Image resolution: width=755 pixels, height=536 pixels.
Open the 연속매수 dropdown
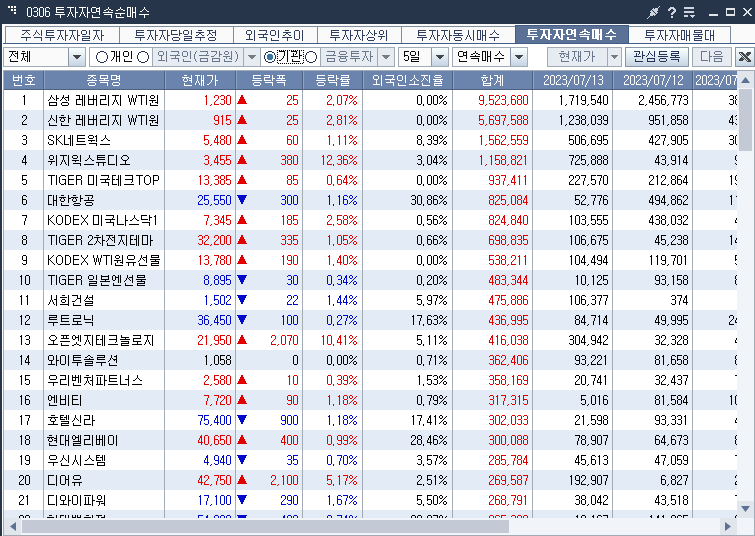519,57
